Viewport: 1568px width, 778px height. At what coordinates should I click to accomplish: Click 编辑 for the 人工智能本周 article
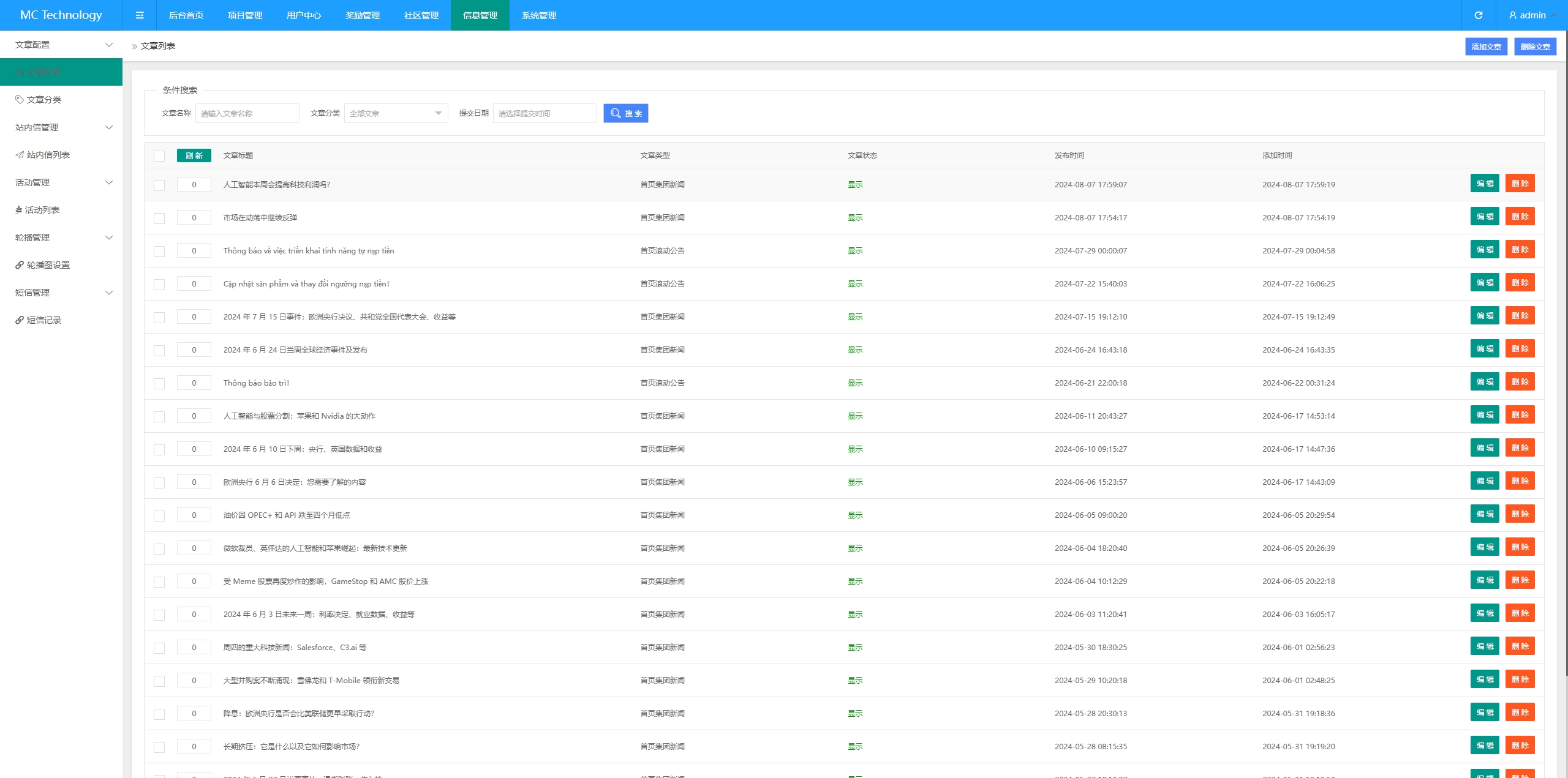1484,184
